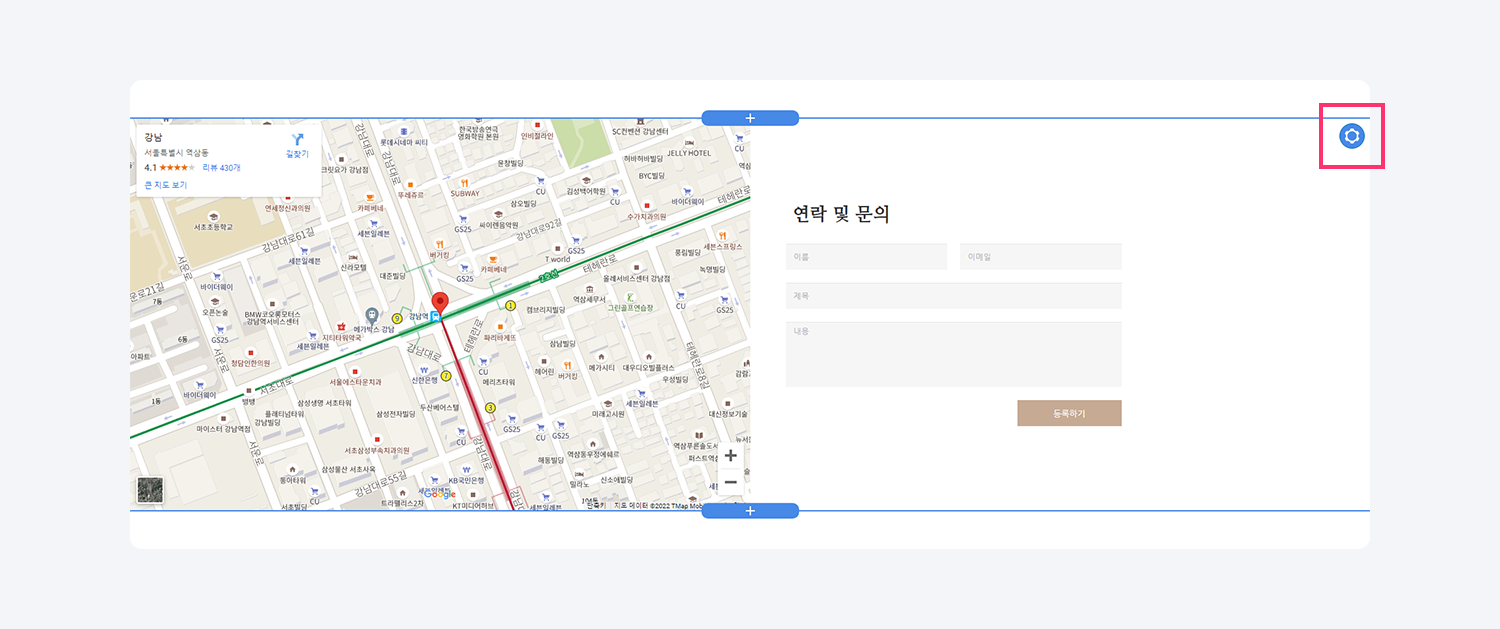The width and height of the screenshot is (1500, 629).
Task: Open the 리뷰 430개 reviews link
Action: (221, 168)
